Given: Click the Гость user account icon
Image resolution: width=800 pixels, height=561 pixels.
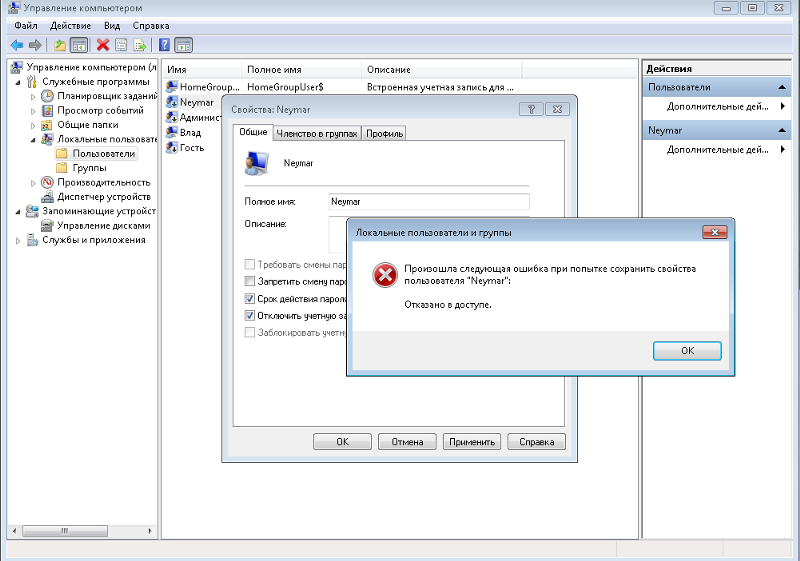Looking at the screenshot, I should click(x=172, y=148).
